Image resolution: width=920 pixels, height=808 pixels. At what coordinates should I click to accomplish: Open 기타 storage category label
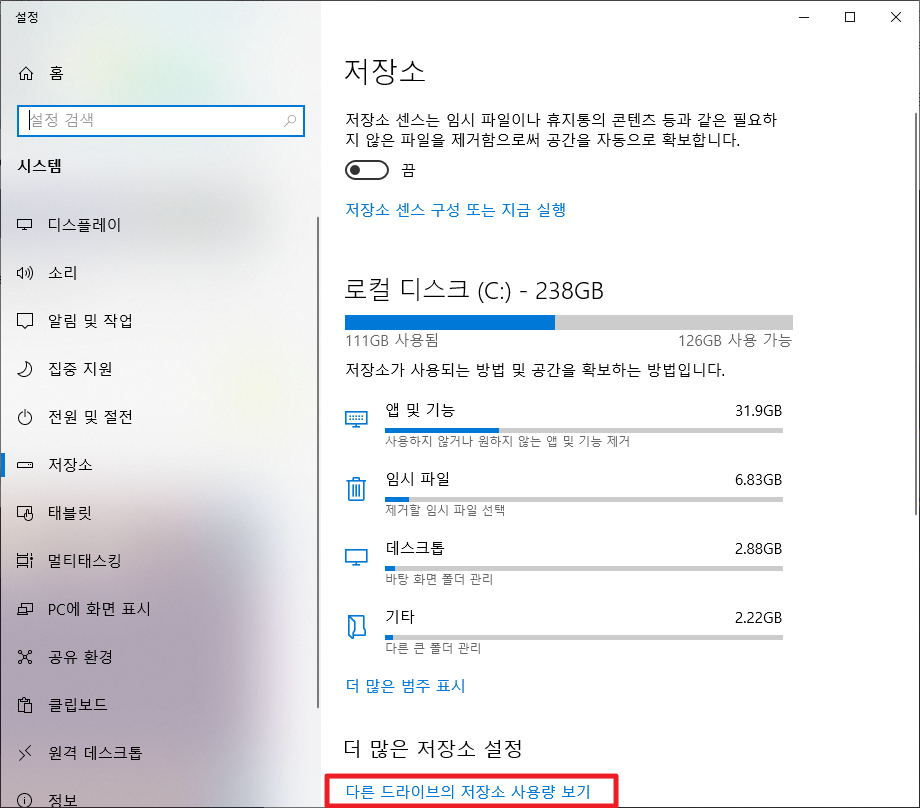click(400, 617)
